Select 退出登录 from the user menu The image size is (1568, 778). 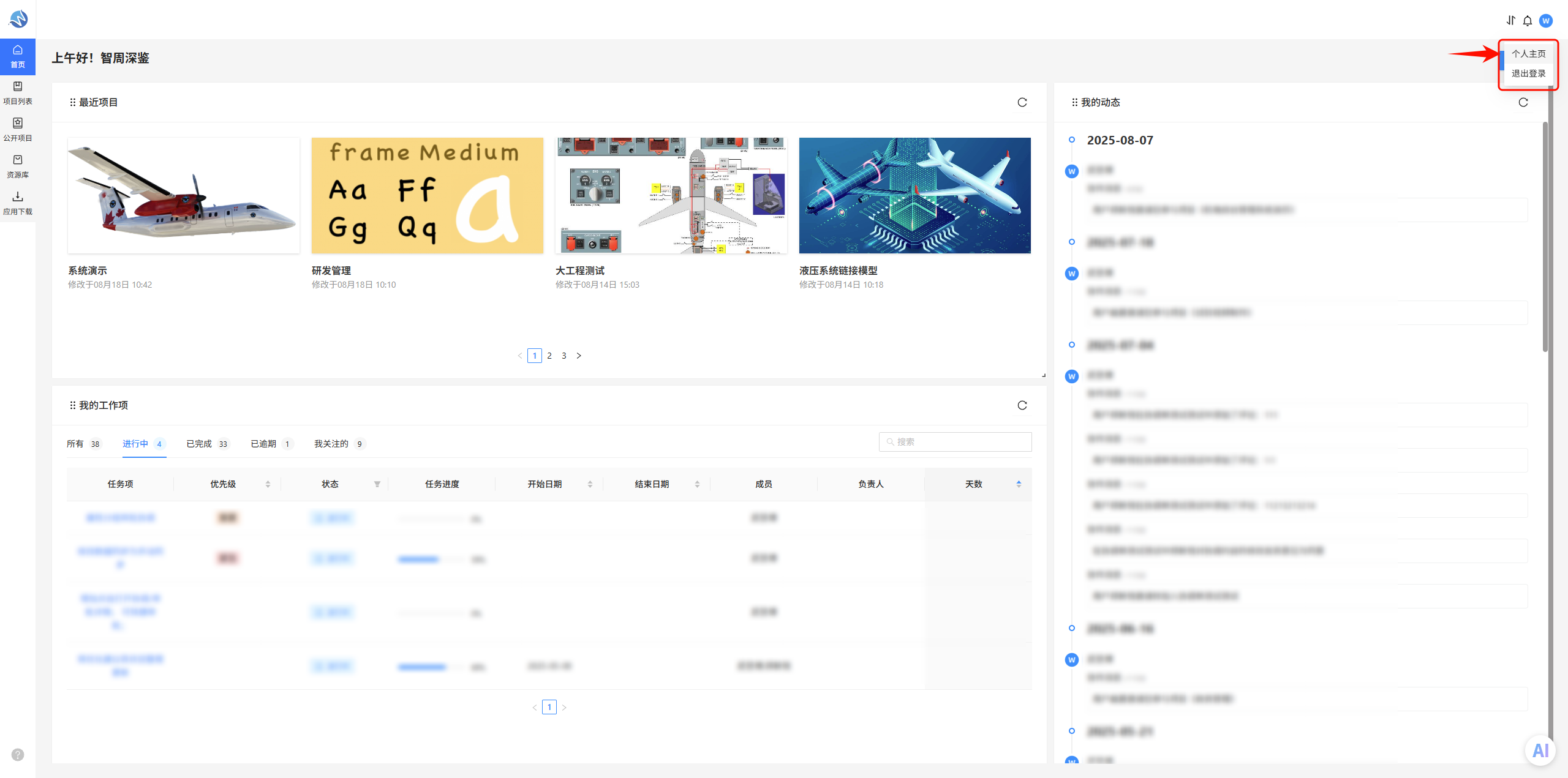tap(1528, 73)
